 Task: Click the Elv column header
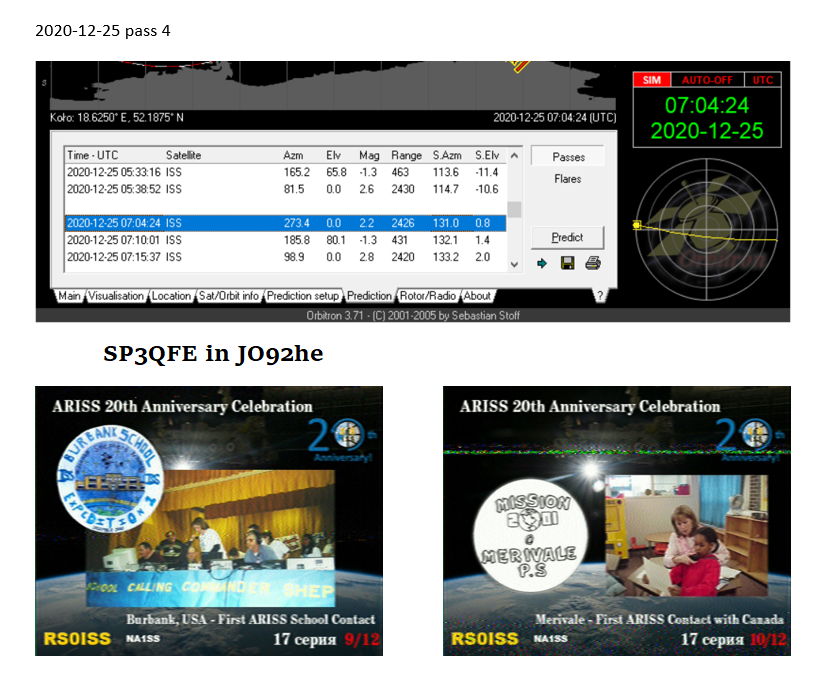coord(333,155)
